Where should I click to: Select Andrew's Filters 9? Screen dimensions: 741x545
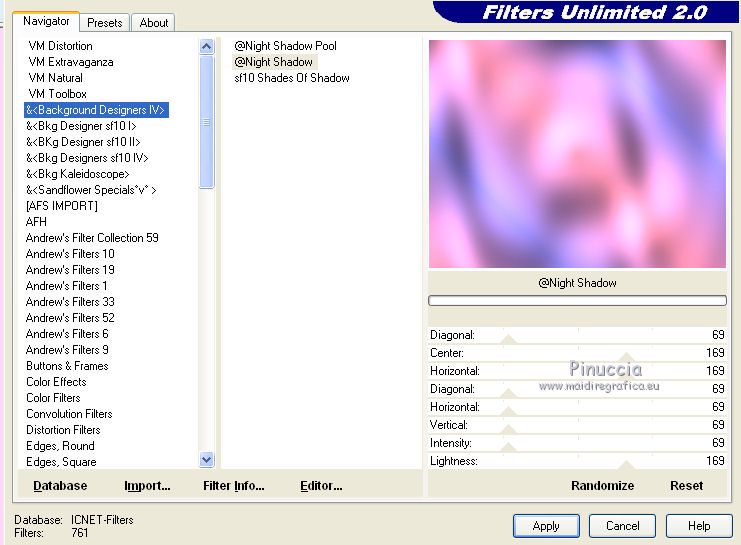coord(67,350)
